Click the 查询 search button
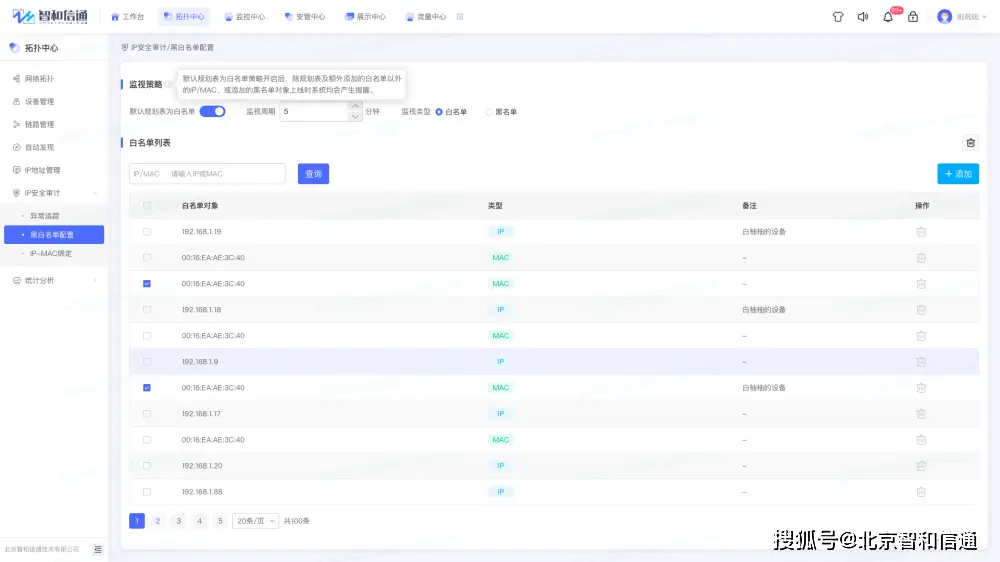The height and width of the screenshot is (562, 1000). (313, 174)
